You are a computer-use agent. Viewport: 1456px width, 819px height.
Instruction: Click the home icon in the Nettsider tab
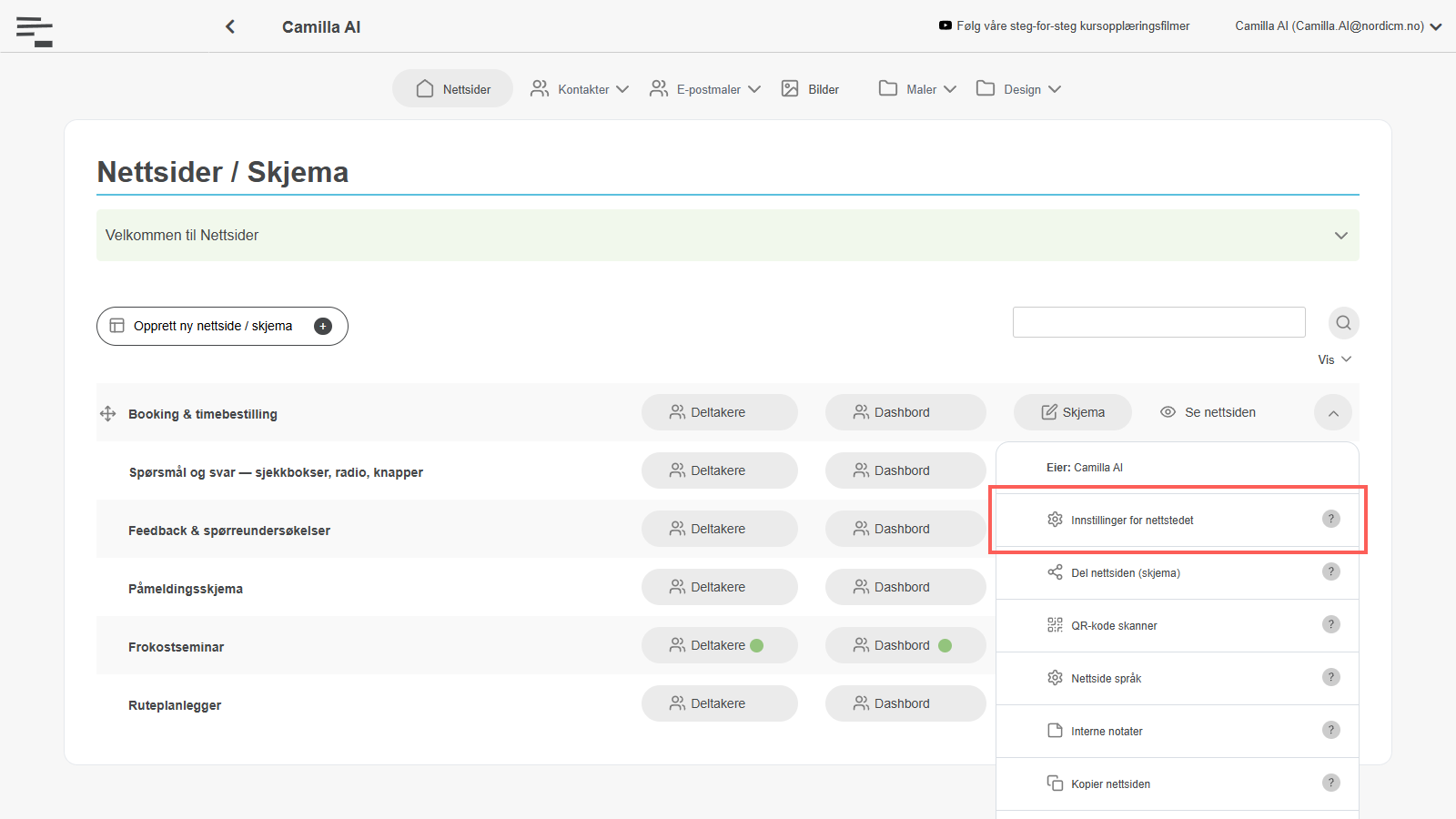coord(425,88)
